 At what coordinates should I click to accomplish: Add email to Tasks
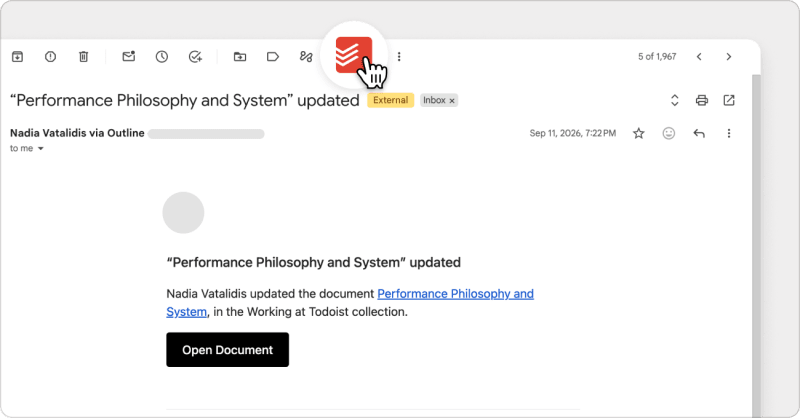195,57
